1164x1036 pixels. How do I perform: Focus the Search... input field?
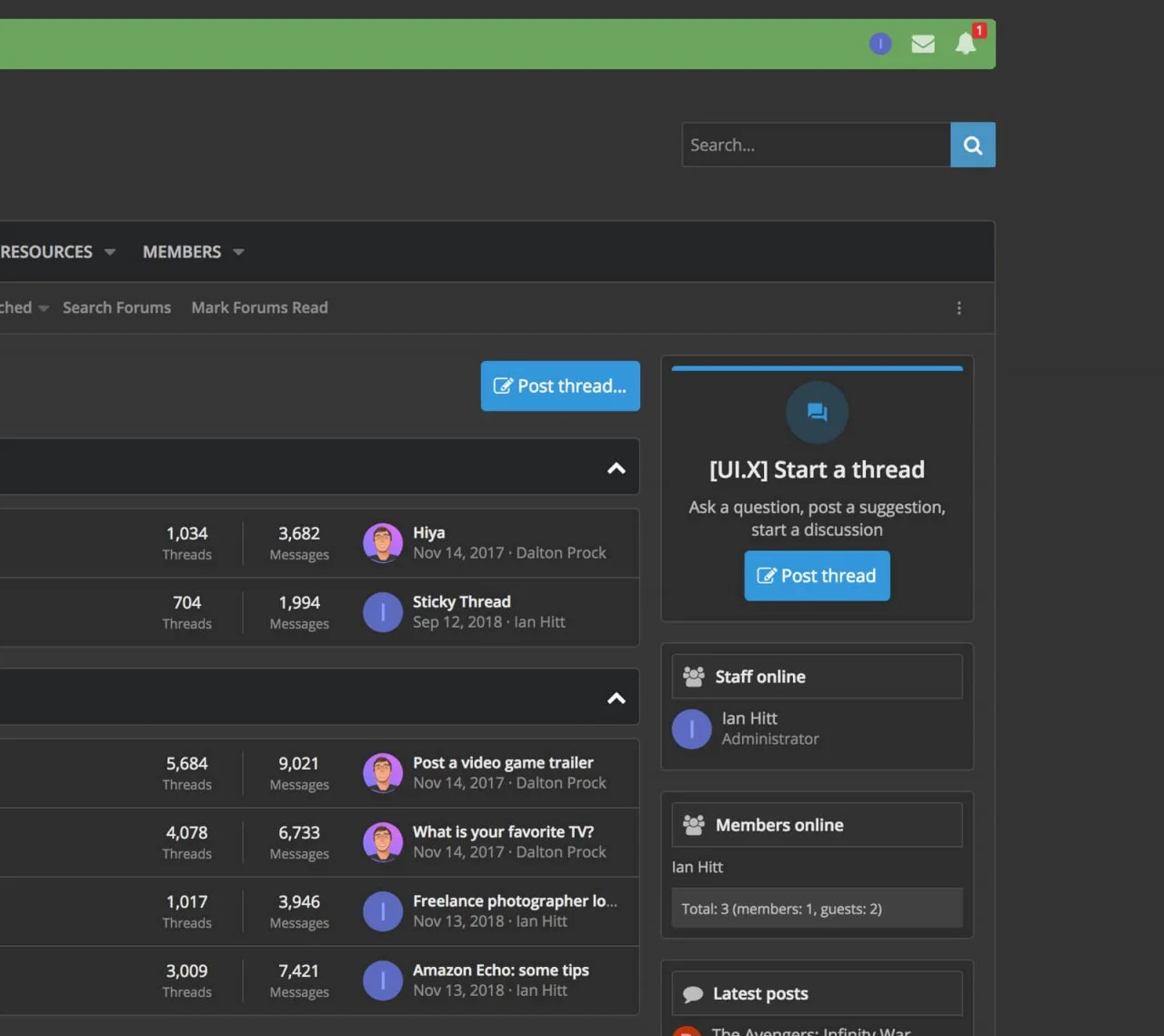(815, 145)
